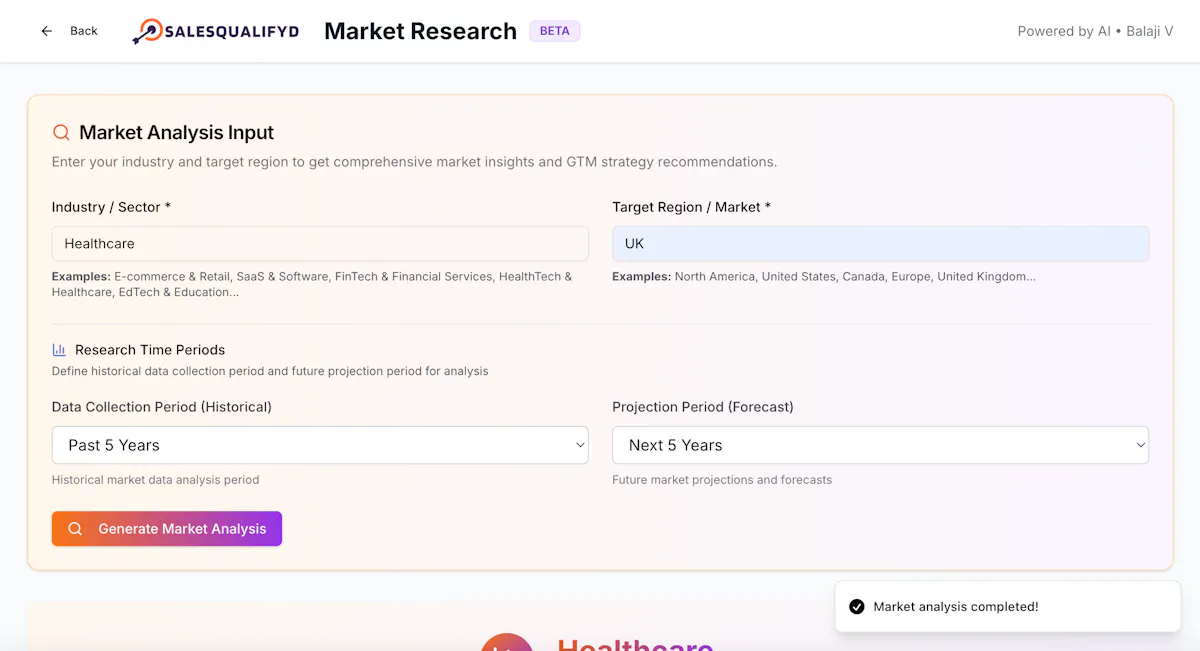Viewport: 1200px width, 651px height.
Task: Open the Projection Period dropdown
Action: click(x=880, y=445)
